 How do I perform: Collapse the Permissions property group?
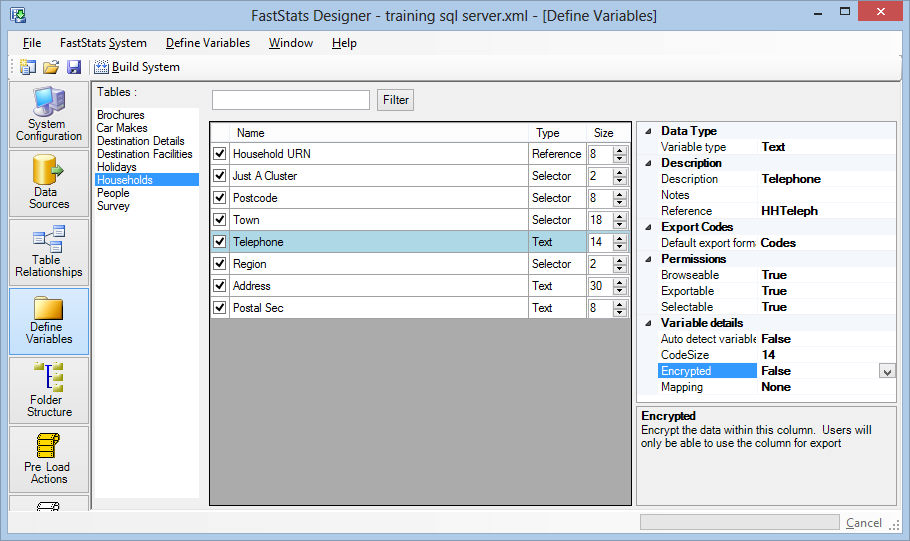[x=648, y=259]
